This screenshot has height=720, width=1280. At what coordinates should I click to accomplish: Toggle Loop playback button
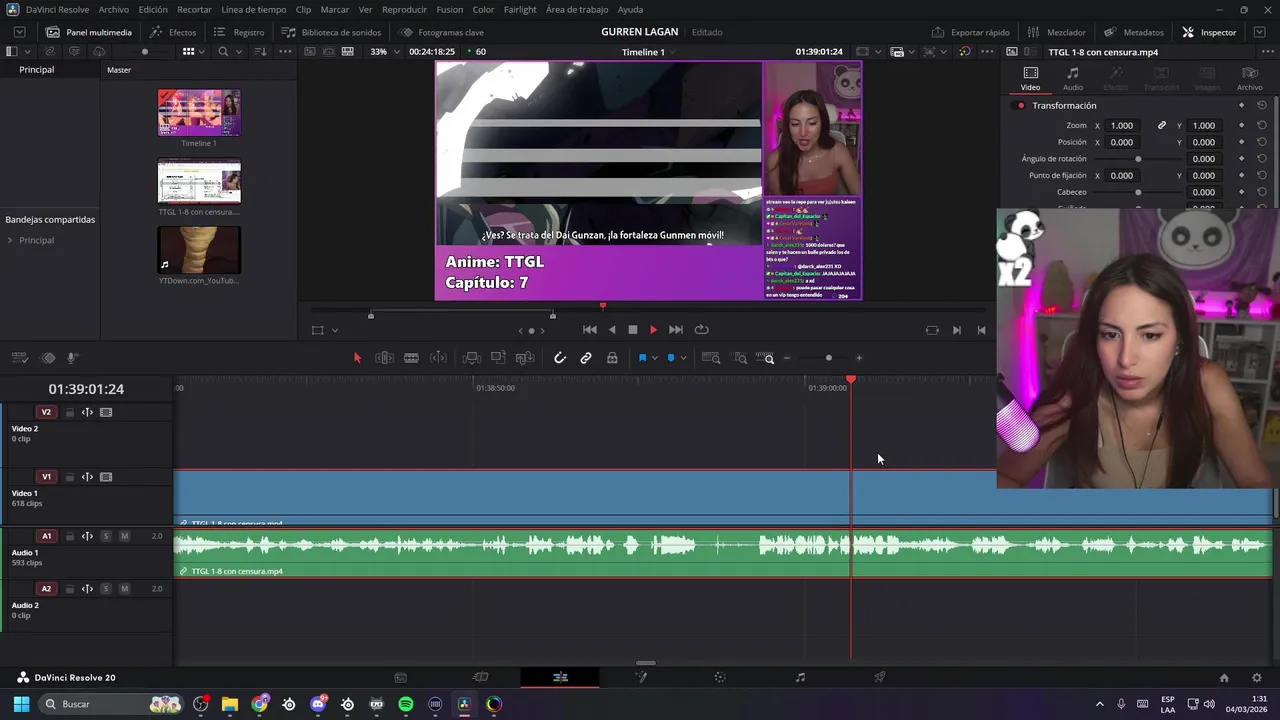702,330
